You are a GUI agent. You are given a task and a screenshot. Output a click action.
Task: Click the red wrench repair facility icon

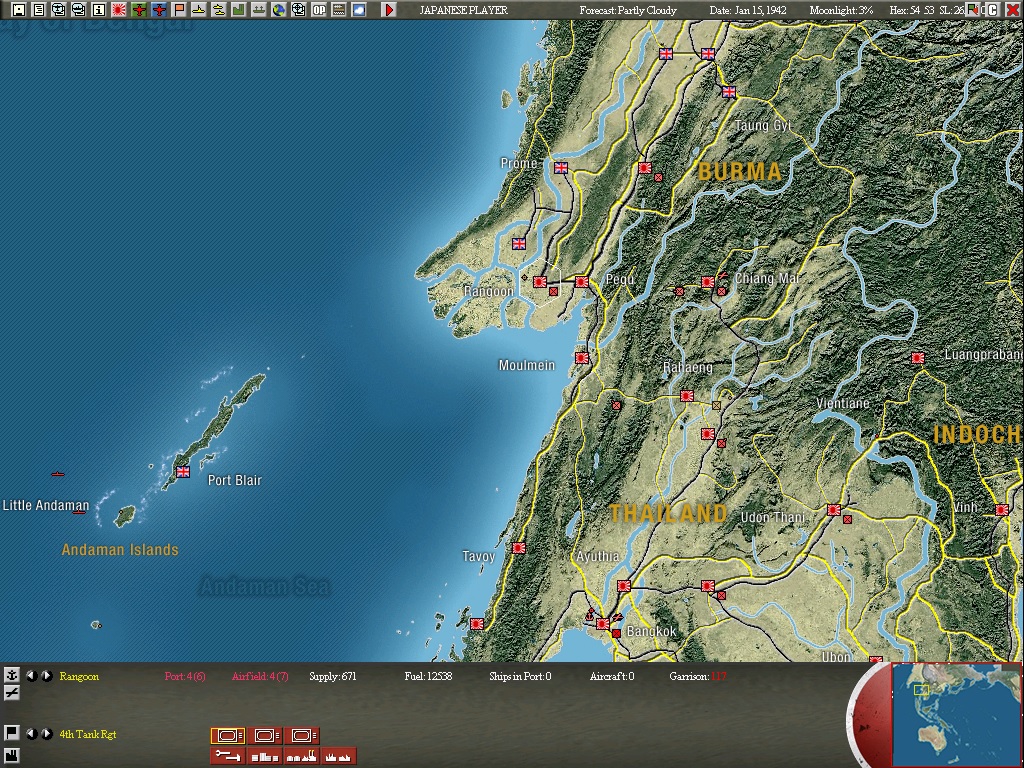click(227, 756)
